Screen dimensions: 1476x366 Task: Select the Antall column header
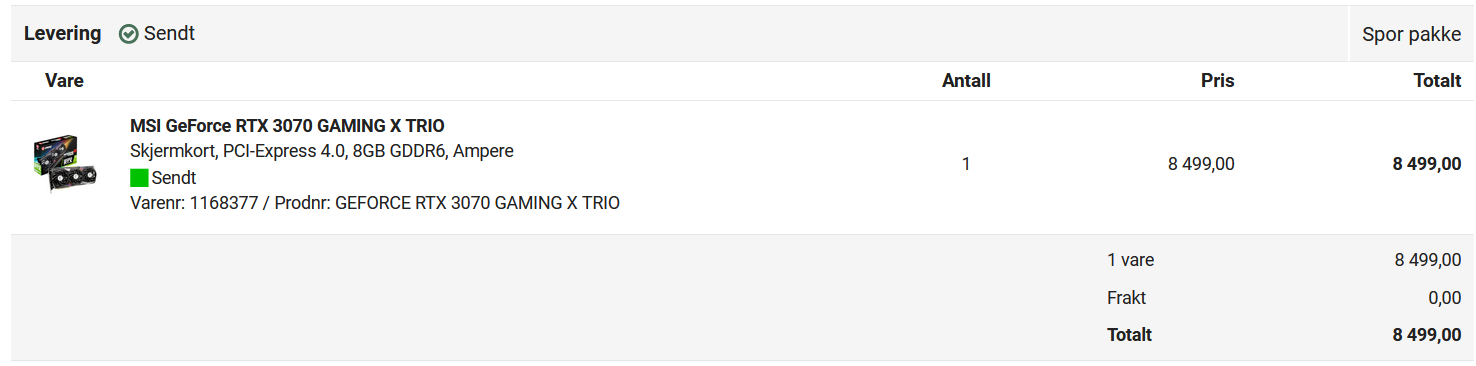[x=966, y=81]
